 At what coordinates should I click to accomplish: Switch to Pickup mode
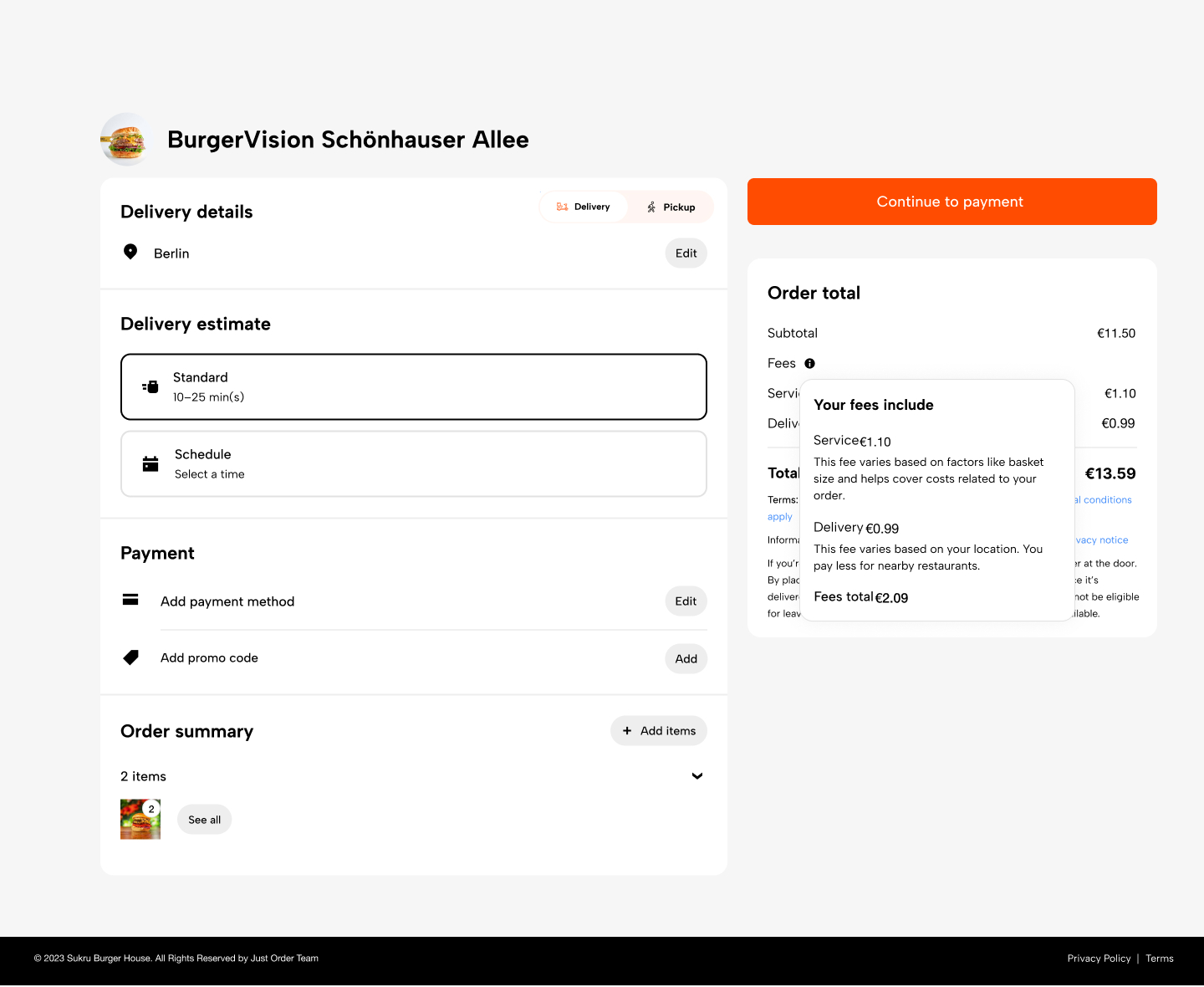[671, 207]
